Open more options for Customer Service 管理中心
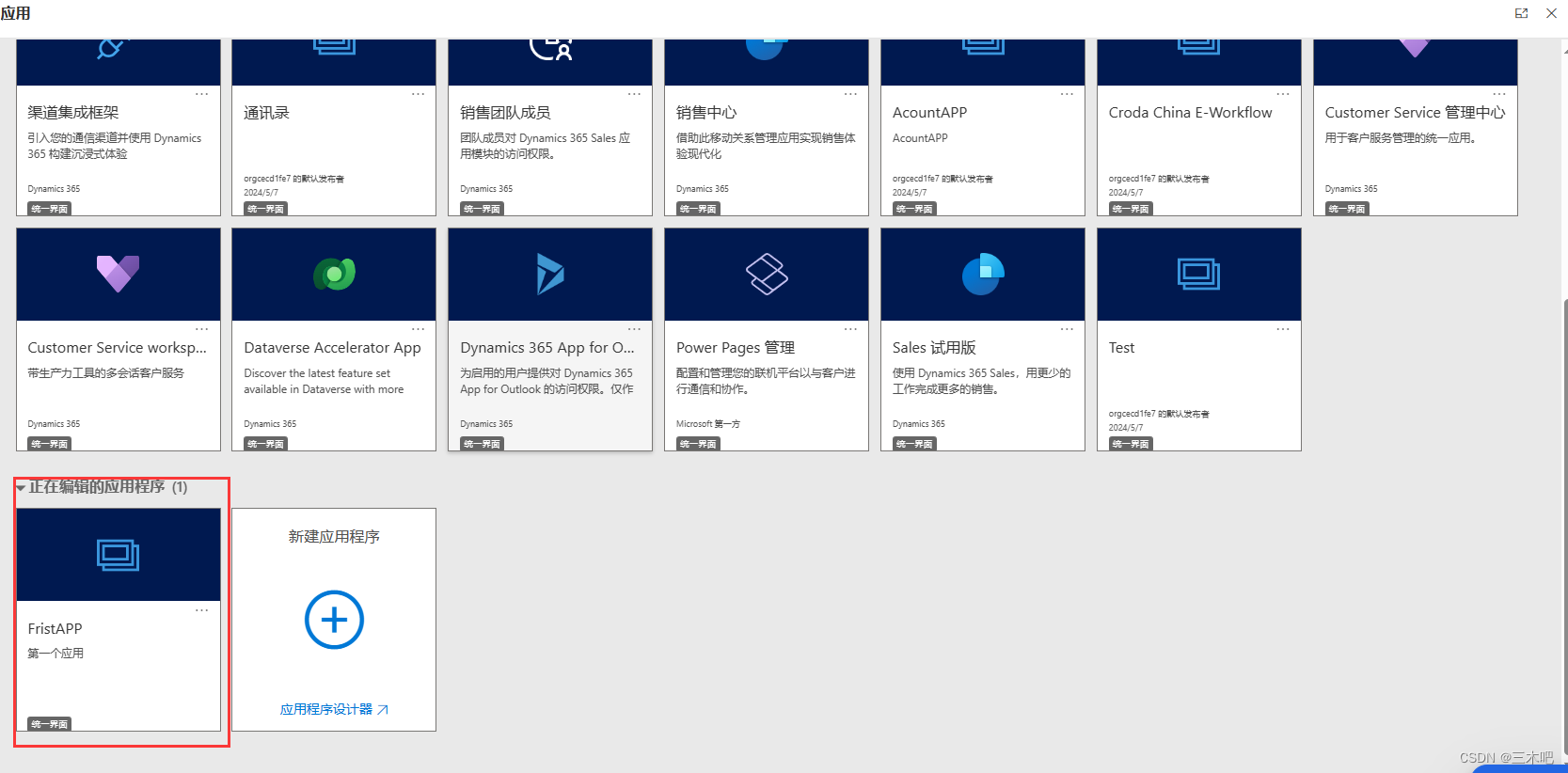The height and width of the screenshot is (773, 1568). pos(1499,94)
